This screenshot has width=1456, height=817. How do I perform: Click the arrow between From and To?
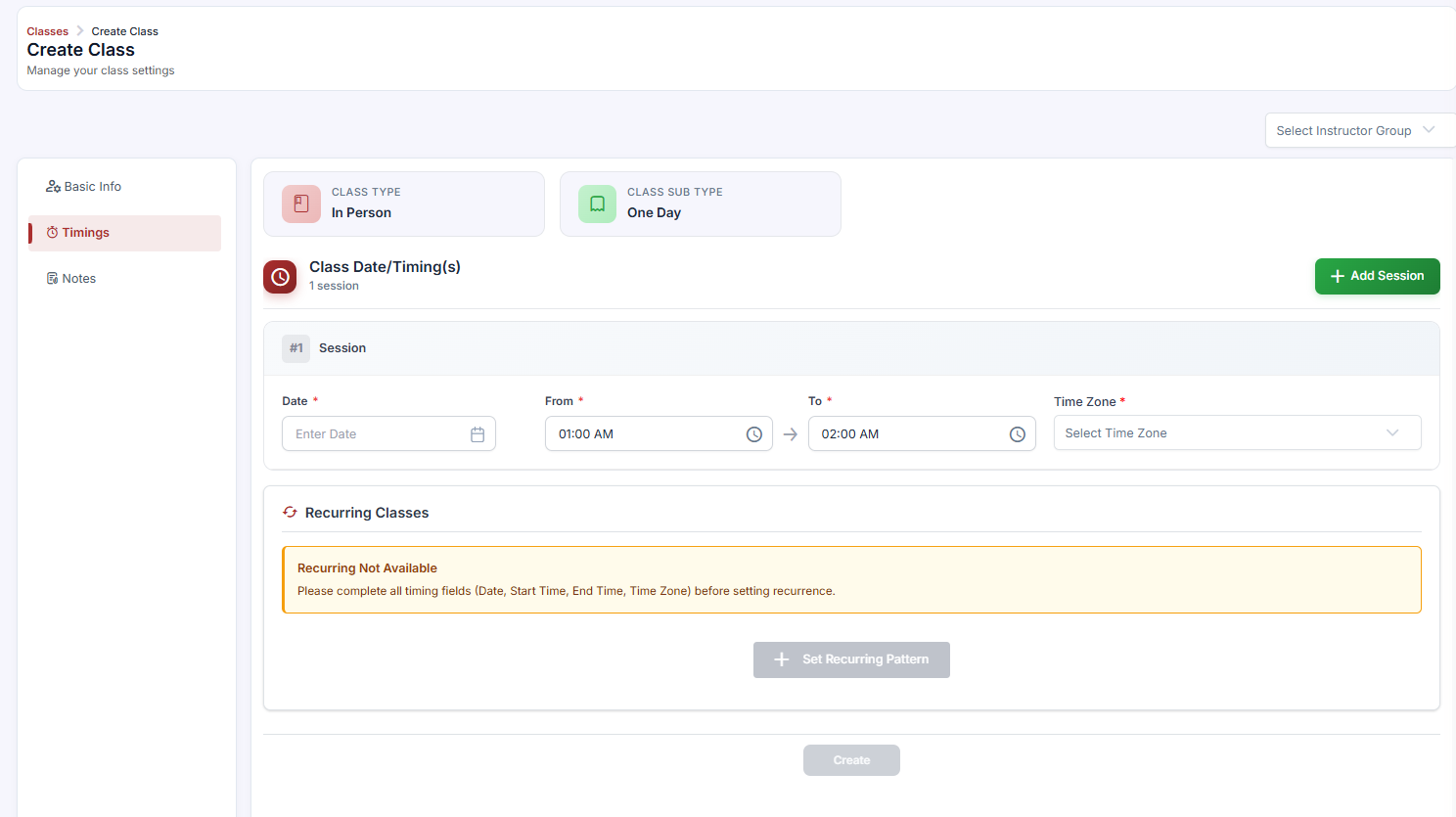coord(791,434)
